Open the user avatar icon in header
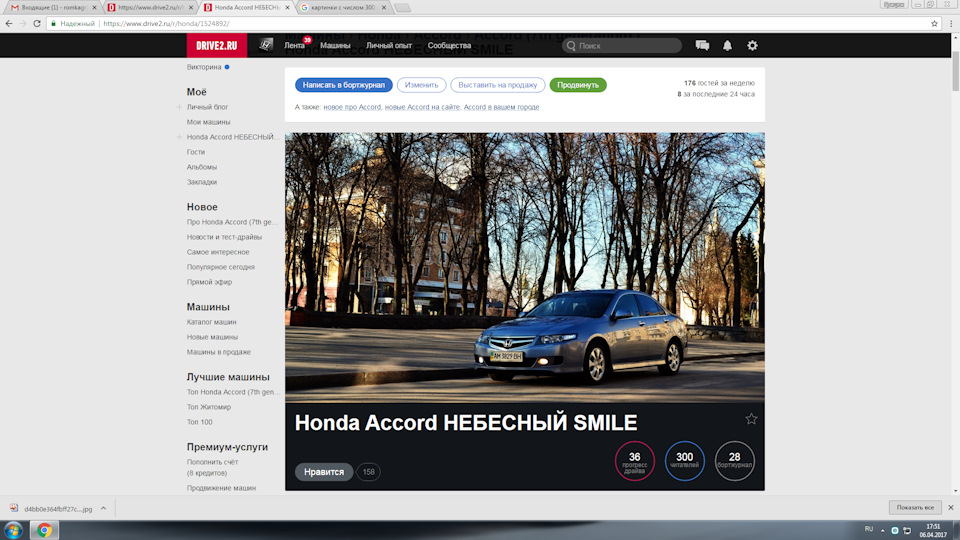Viewport: 960px width, 540px height. coord(266,45)
